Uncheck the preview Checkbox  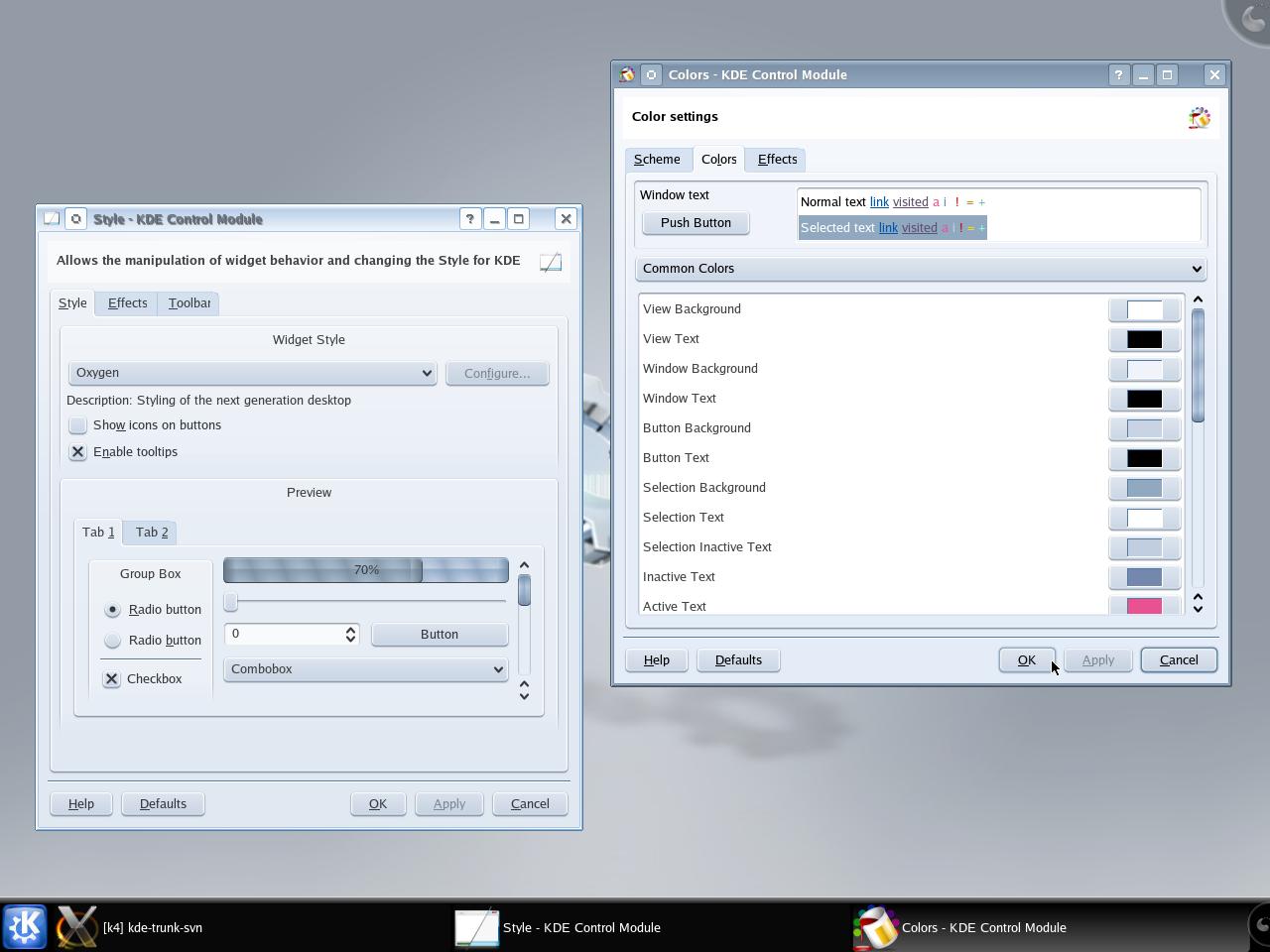click(x=111, y=679)
